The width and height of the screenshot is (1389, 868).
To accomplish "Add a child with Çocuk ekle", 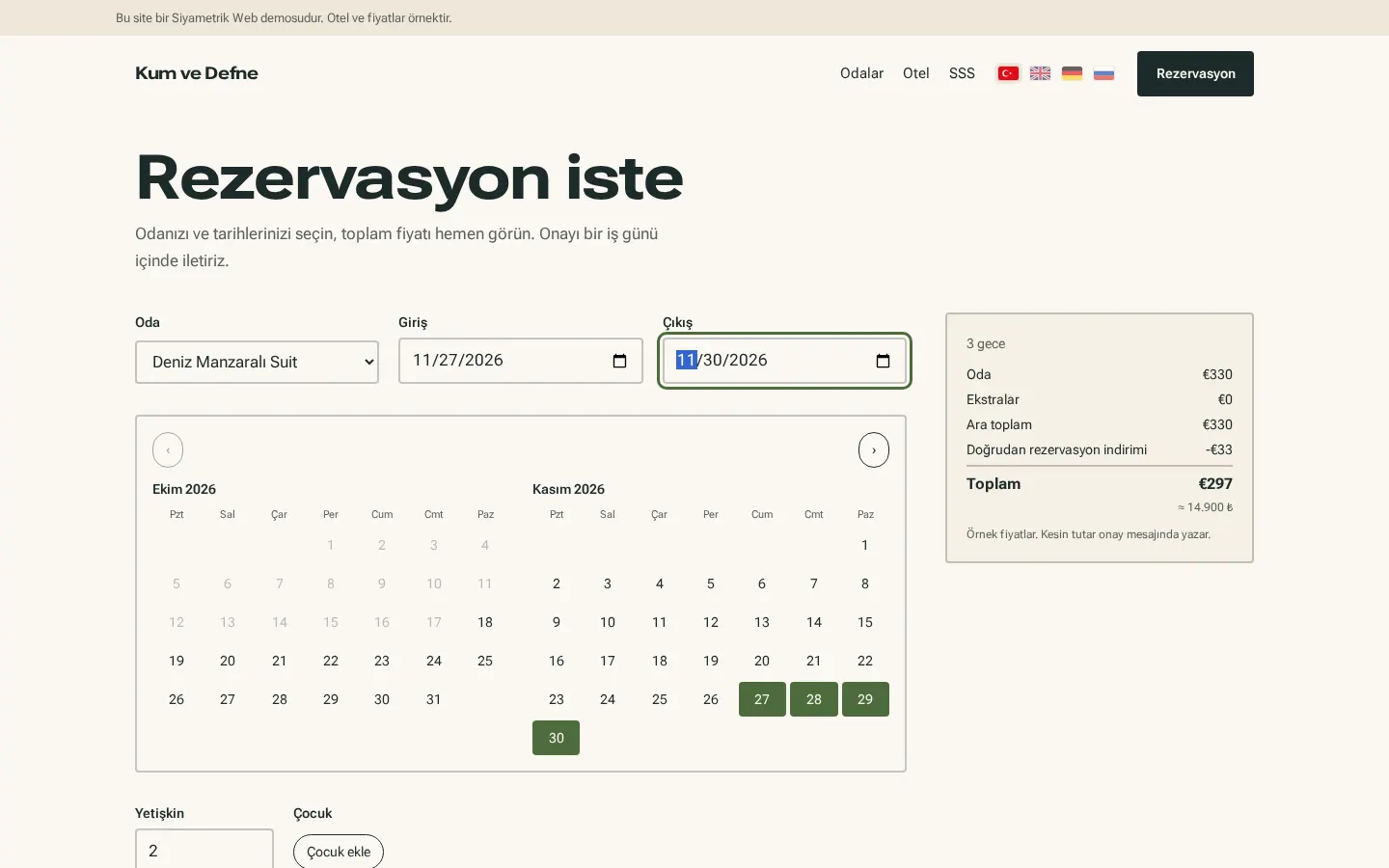I will [339, 852].
